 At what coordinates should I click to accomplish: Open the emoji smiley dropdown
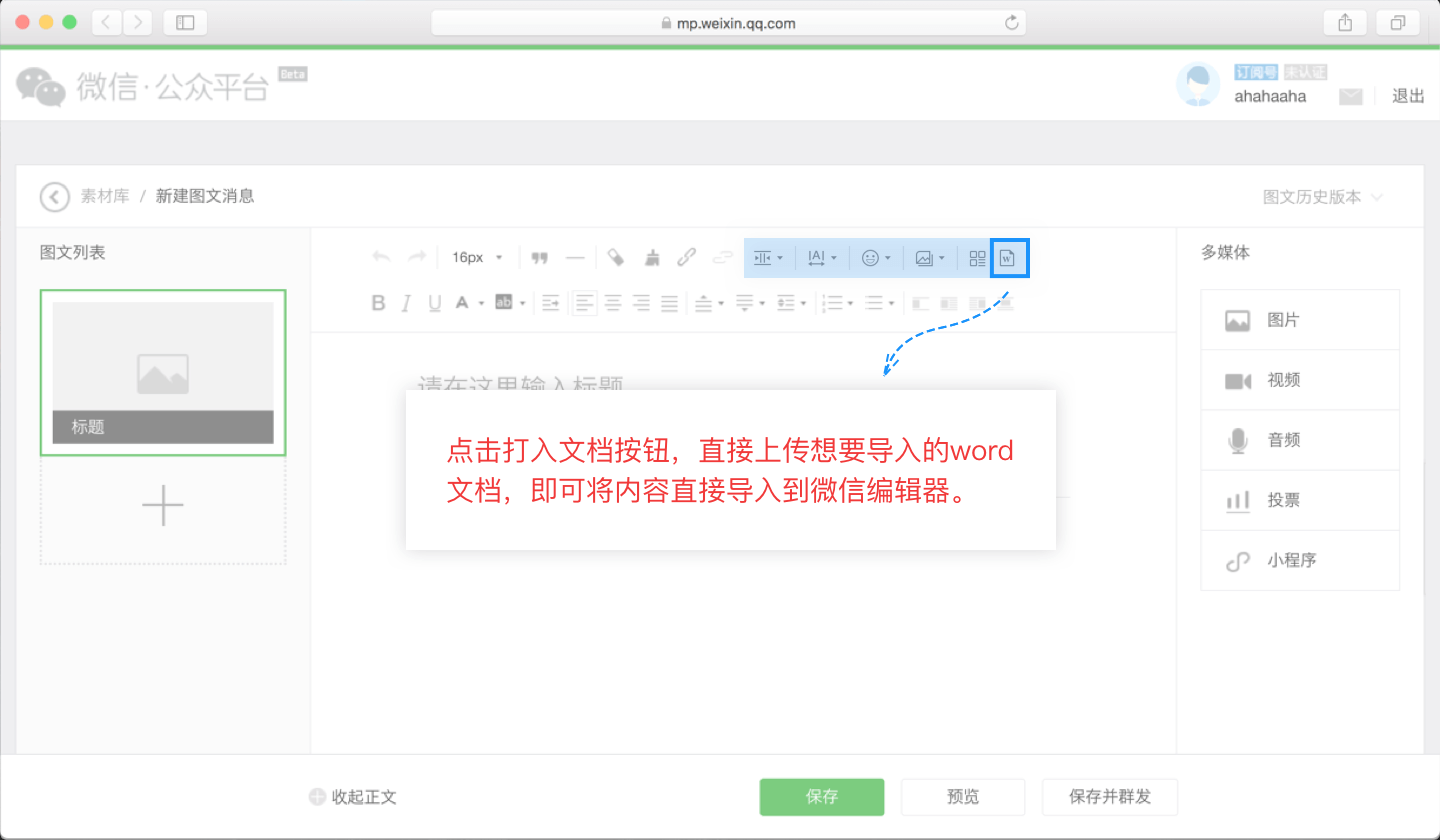pos(876,258)
